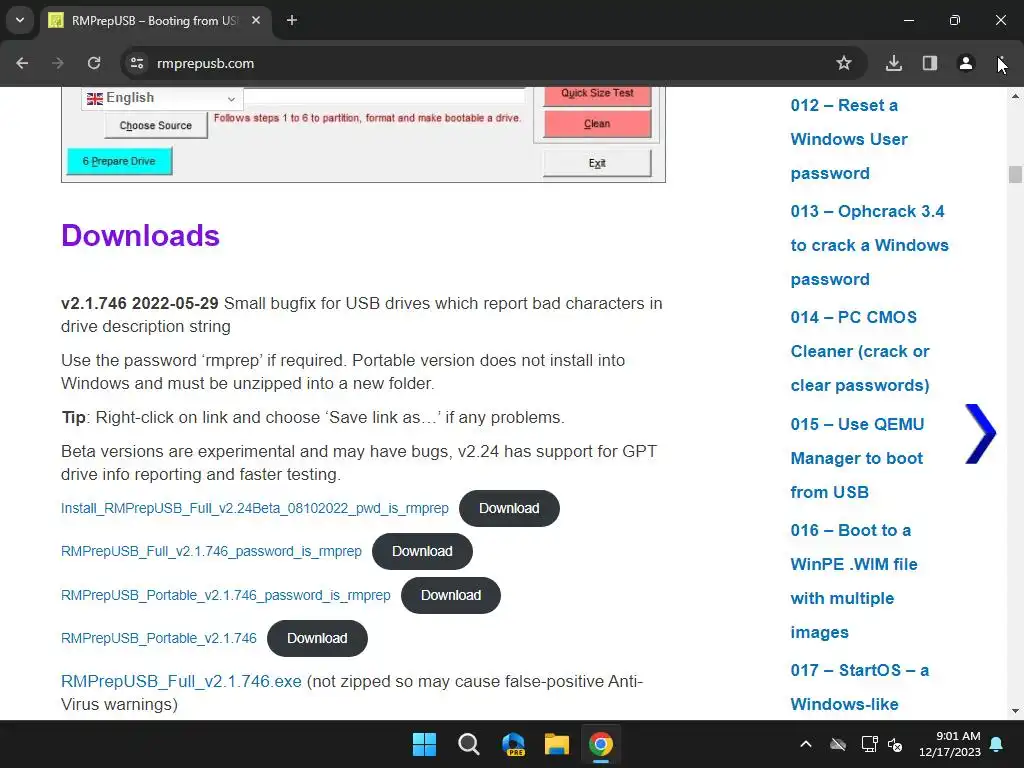Open site information icon in address bar
The image size is (1024, 768).
coord(137,63)
